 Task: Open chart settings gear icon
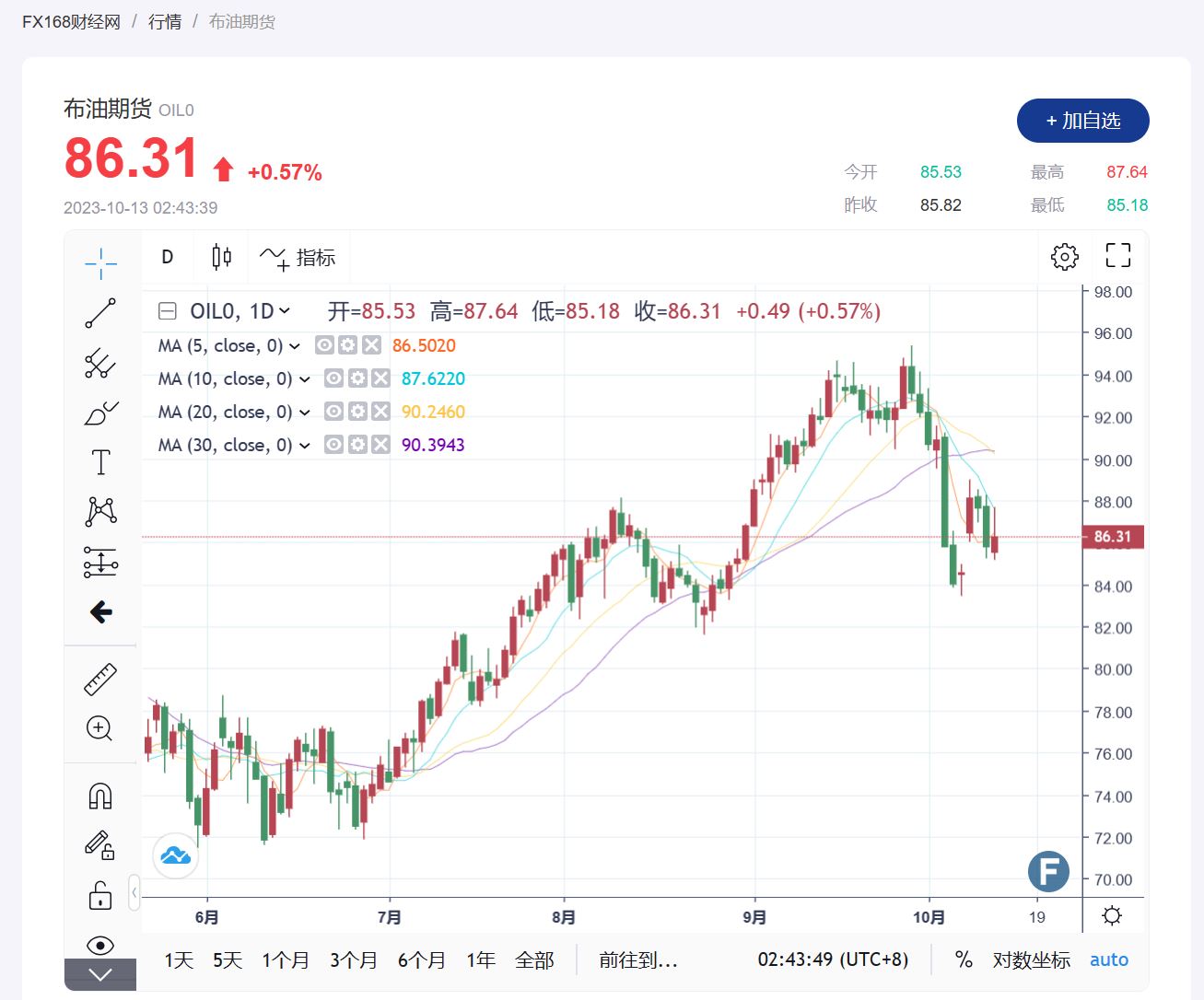coord(1064,257)
